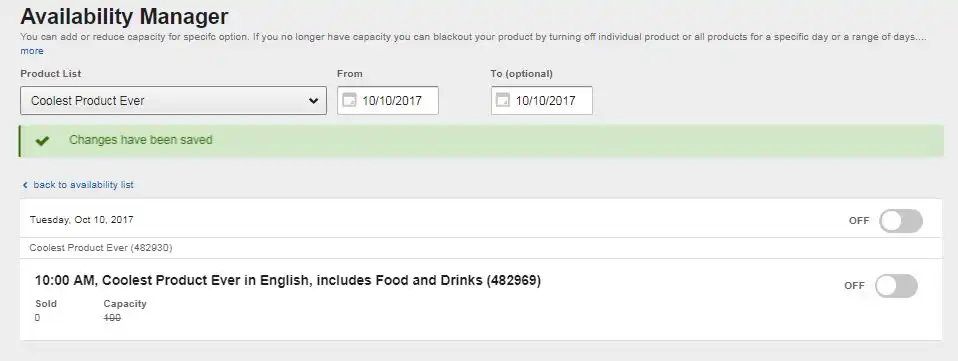Click the Coolest Product Ever (482930) row
The height and width of the screenshot is (361, 958).
[x=481, y=248]
